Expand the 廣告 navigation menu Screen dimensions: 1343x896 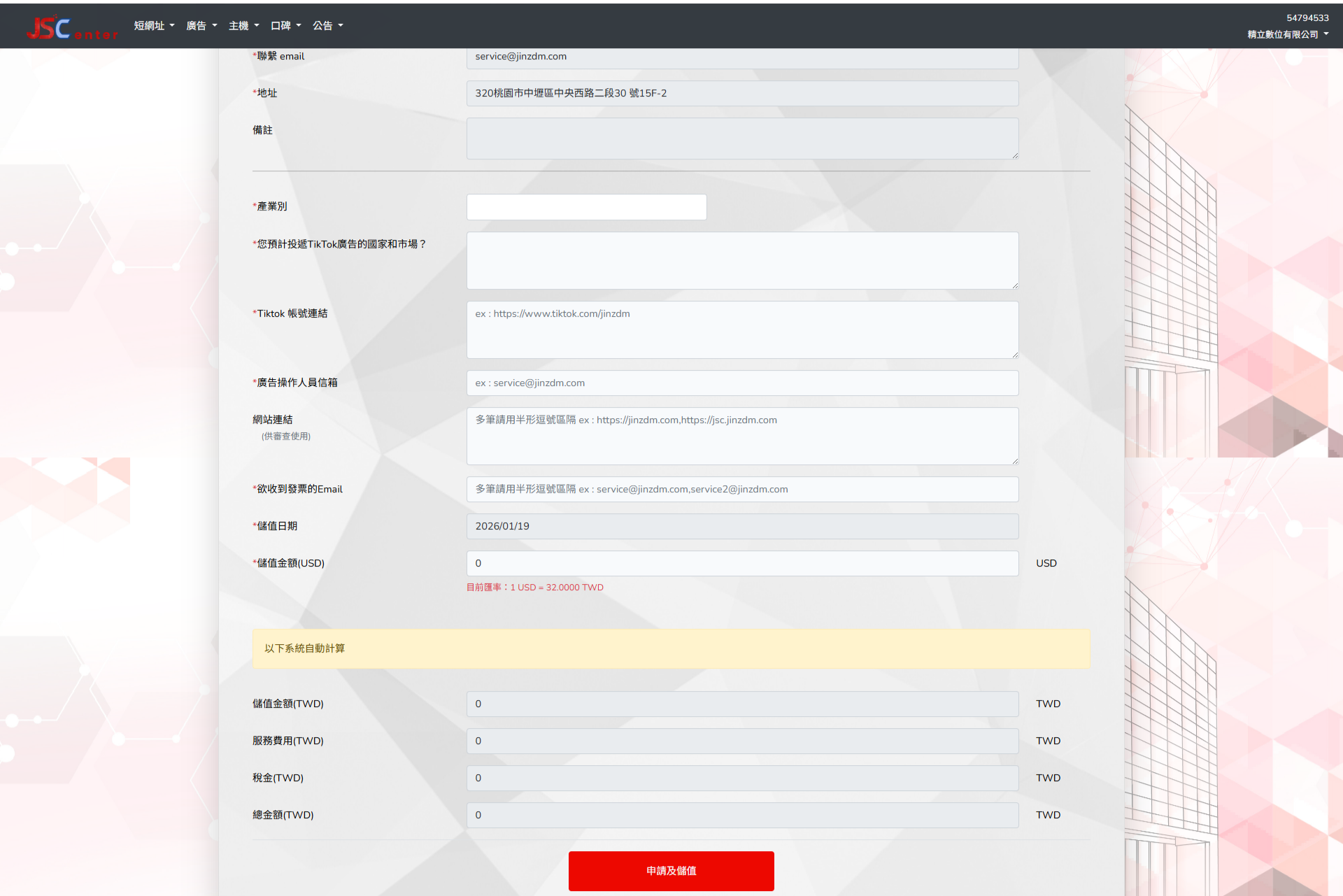[x=201, y=26]
